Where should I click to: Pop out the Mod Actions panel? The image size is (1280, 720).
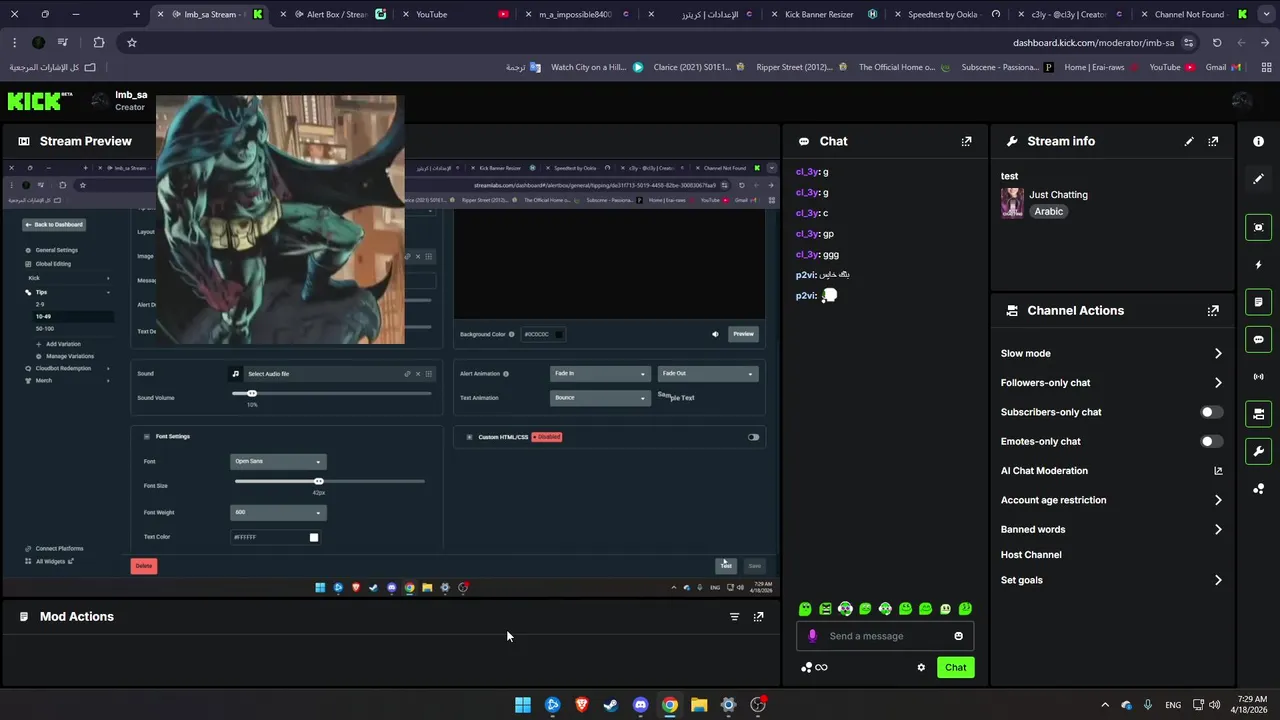tap(758, 617)
